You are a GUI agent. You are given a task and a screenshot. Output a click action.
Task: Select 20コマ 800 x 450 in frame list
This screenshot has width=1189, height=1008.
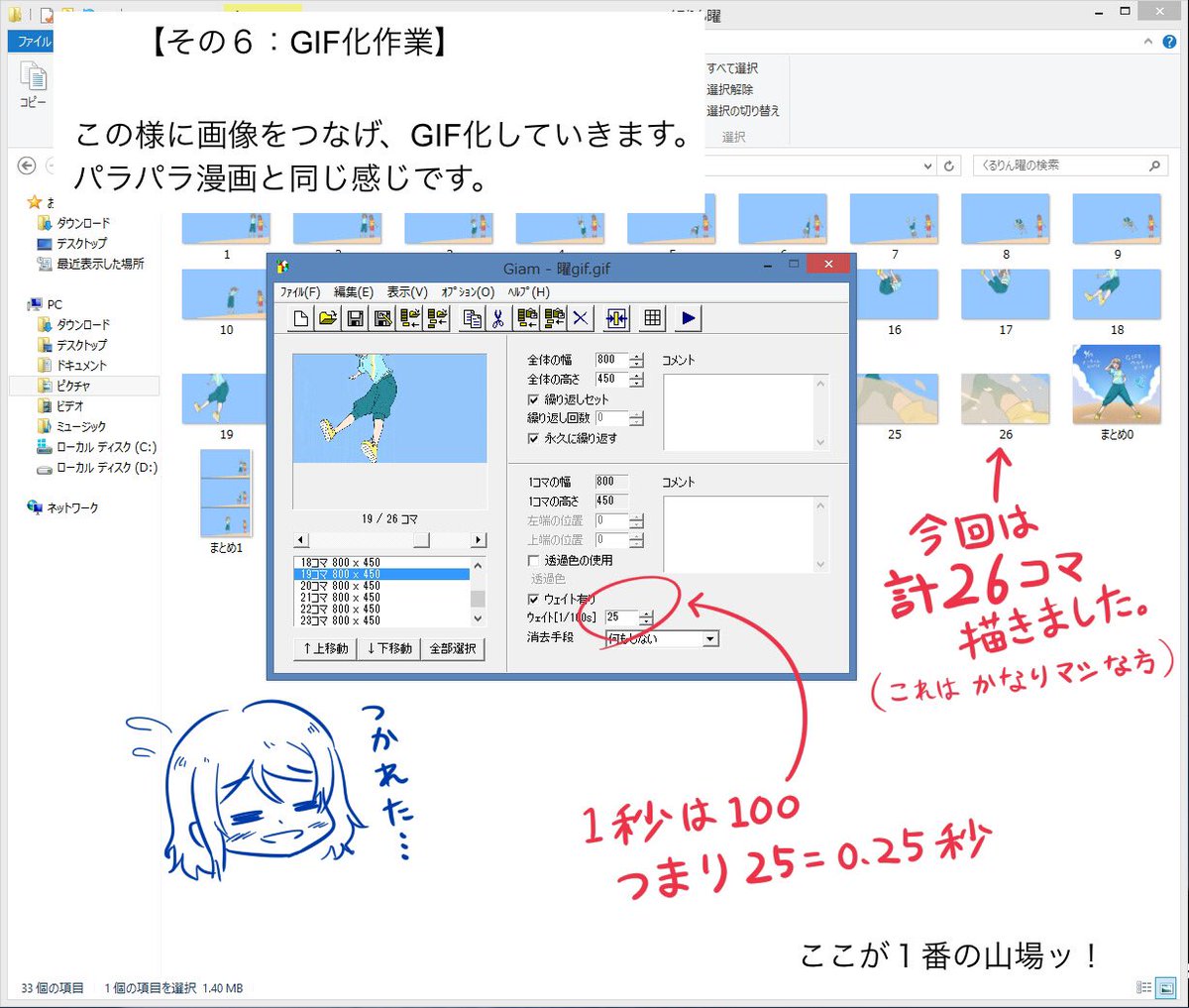(x=381, y=586)
